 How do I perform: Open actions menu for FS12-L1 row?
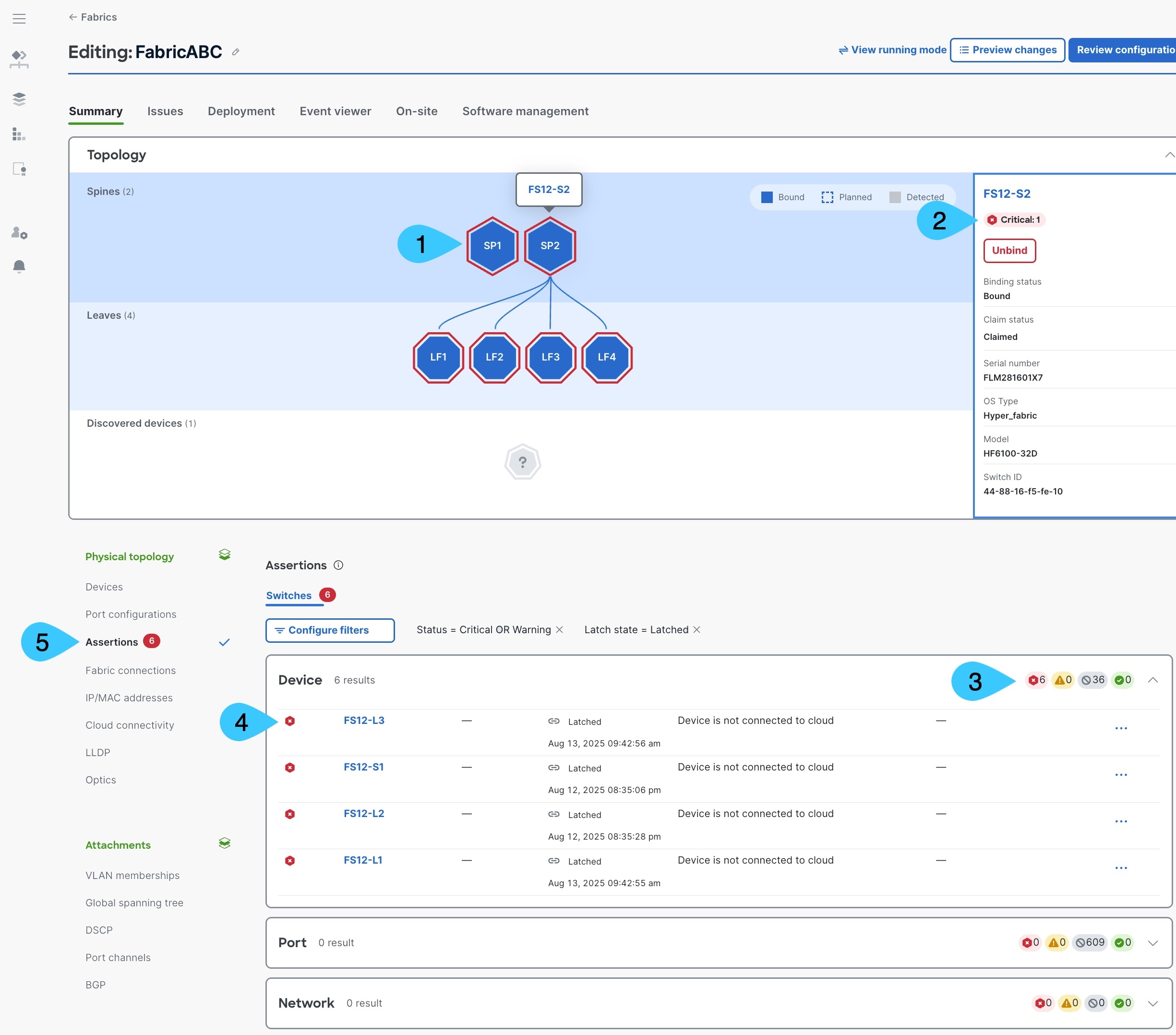coord(1121,868)
